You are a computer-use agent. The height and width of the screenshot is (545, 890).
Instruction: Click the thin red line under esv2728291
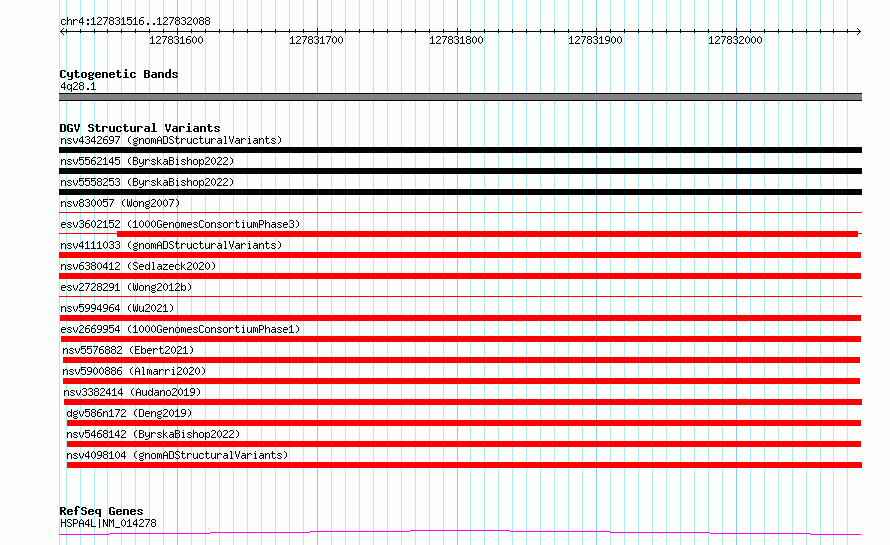coord(460,296)
